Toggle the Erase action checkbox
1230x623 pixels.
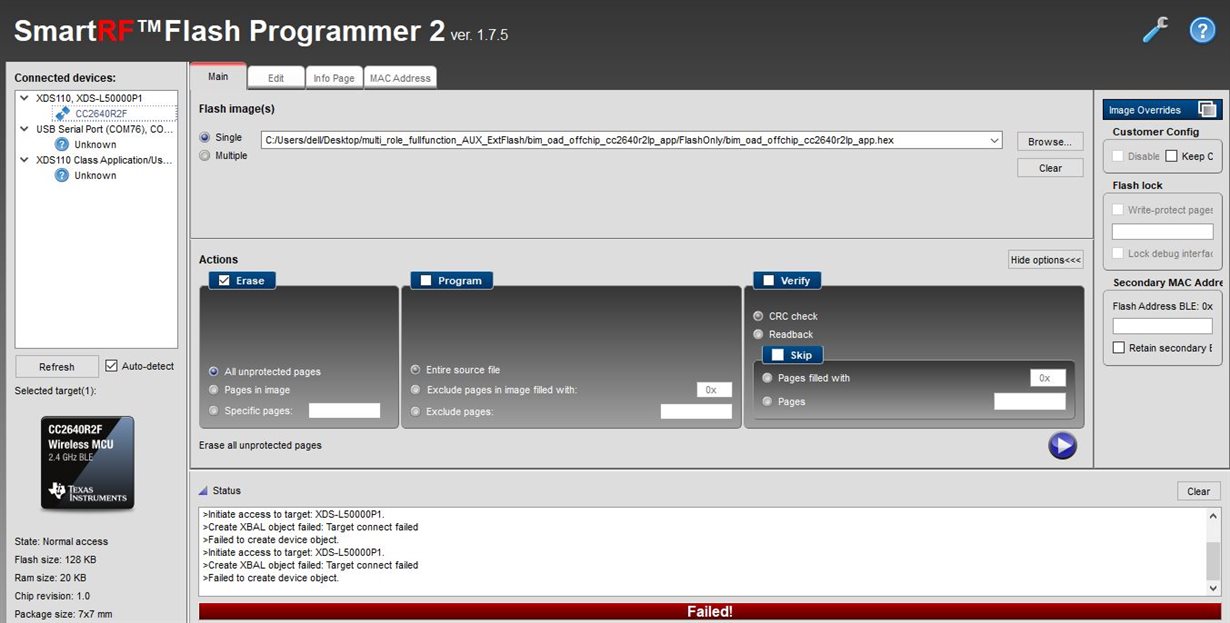[x=224, y=281]
